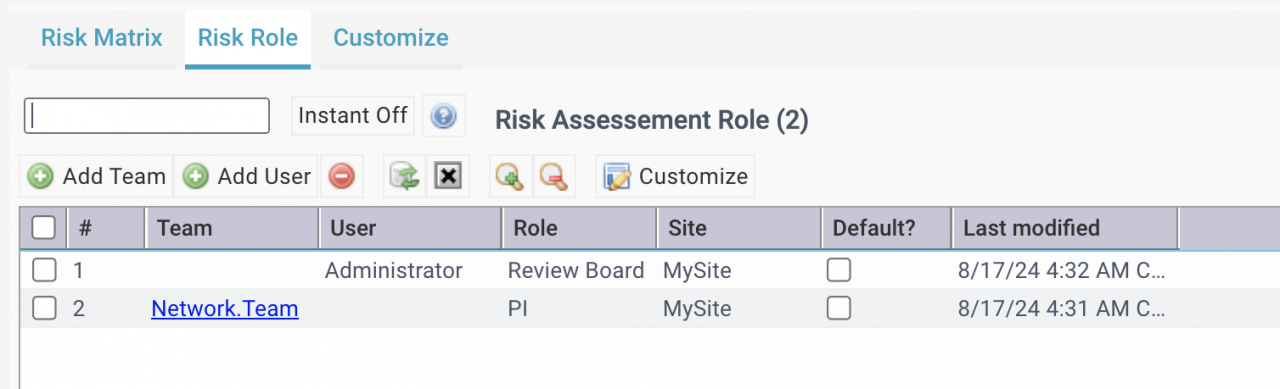Click the zoom out magnifier icon

pos(553,177)
